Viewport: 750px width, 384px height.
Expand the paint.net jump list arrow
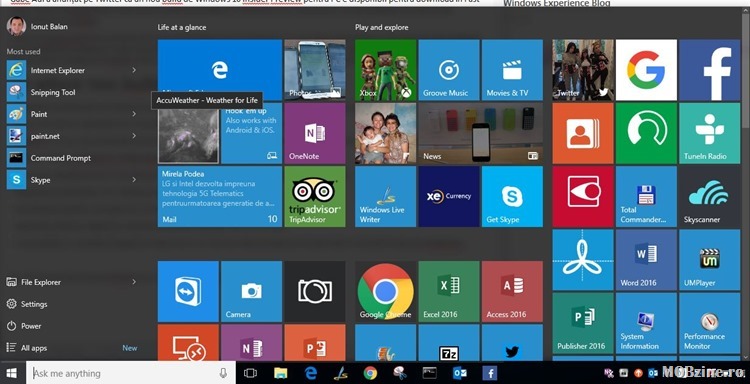pyautogui.click(x=134, y=136)
